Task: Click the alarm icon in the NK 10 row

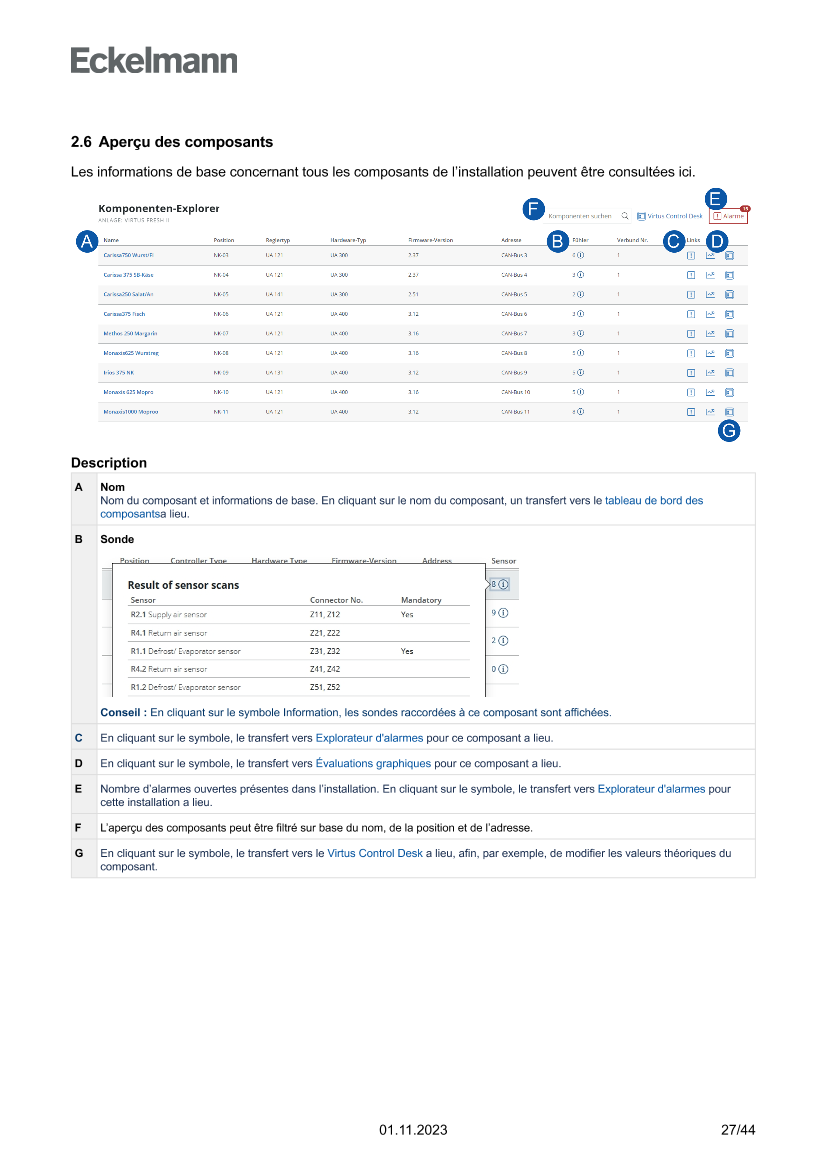Action: [691, 392]
